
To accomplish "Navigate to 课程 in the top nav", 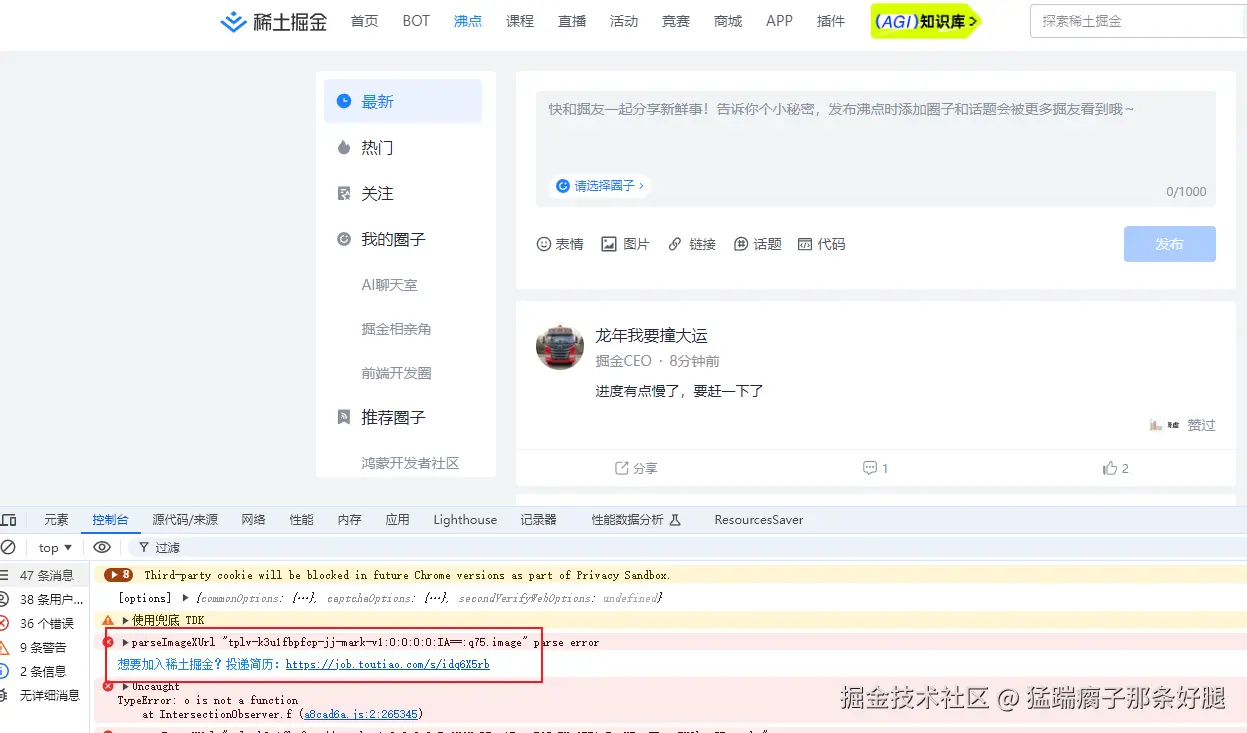I will (519, 21).
